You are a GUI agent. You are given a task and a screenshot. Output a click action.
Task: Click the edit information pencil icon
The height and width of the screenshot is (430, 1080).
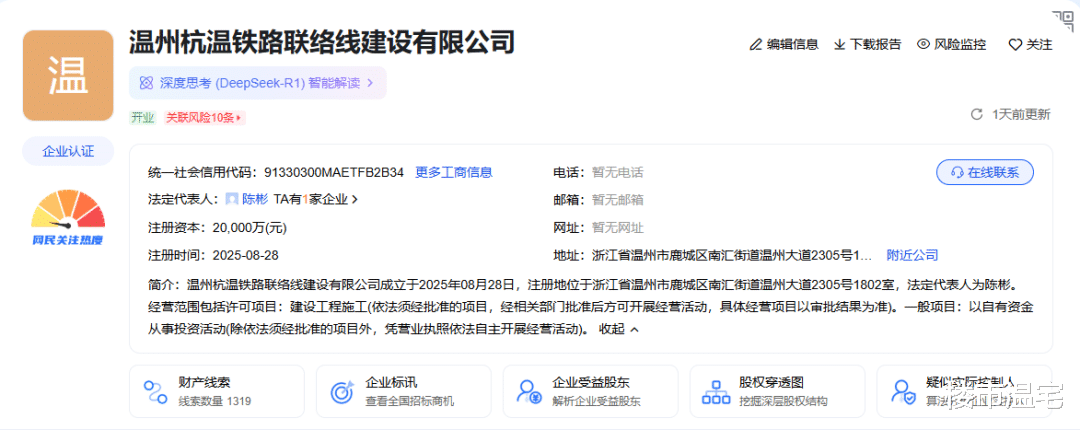(756, 45)
